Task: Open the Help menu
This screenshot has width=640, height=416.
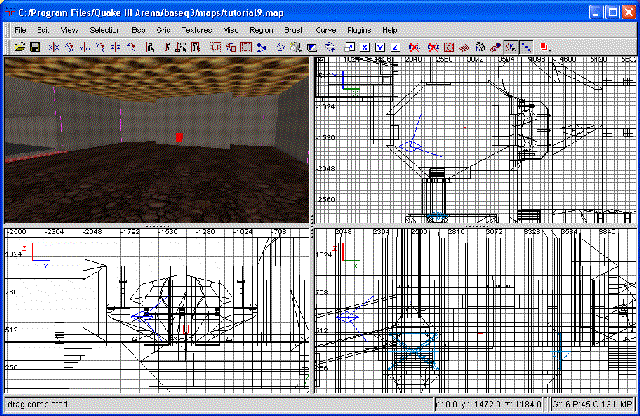Action: pyautogui.click(x=390, y=30)
